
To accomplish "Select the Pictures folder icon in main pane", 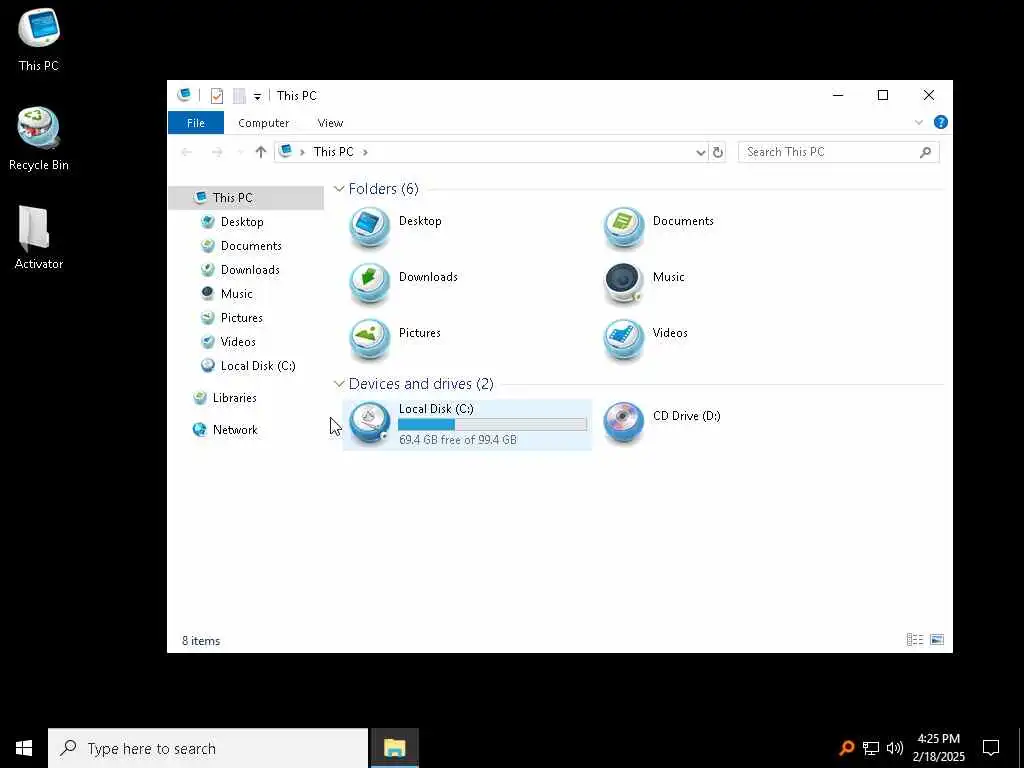I will click(x=370, y=339).
